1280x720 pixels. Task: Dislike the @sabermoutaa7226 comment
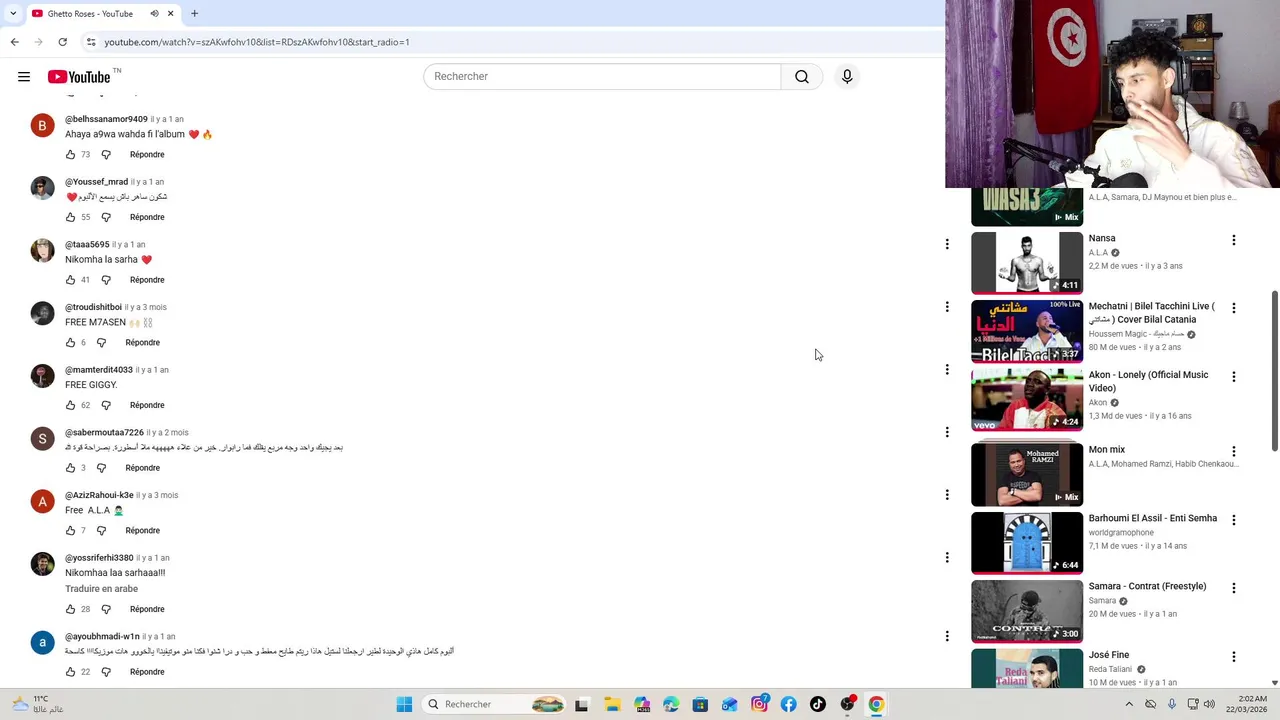(x=102, y=468)
